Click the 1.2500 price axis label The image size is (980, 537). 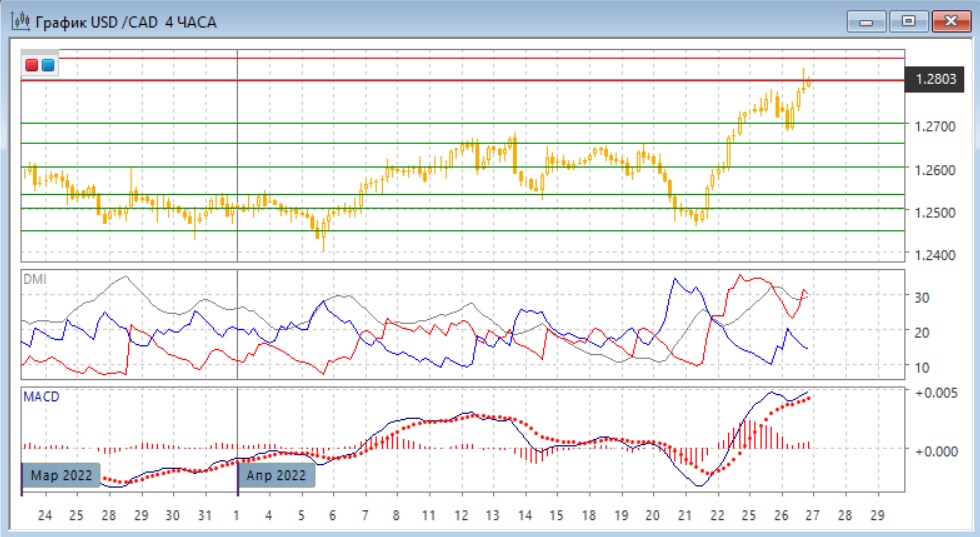935,213
